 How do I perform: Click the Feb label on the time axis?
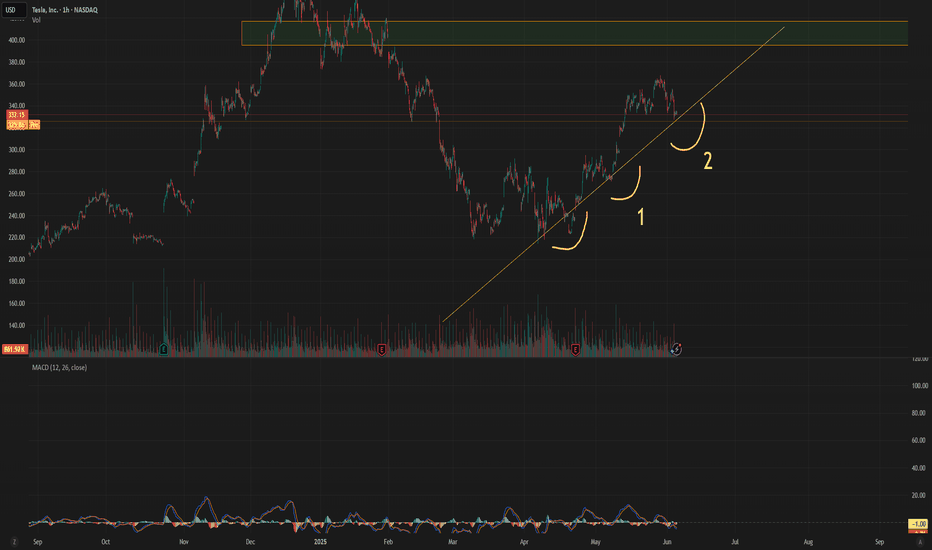coord(388,542)
